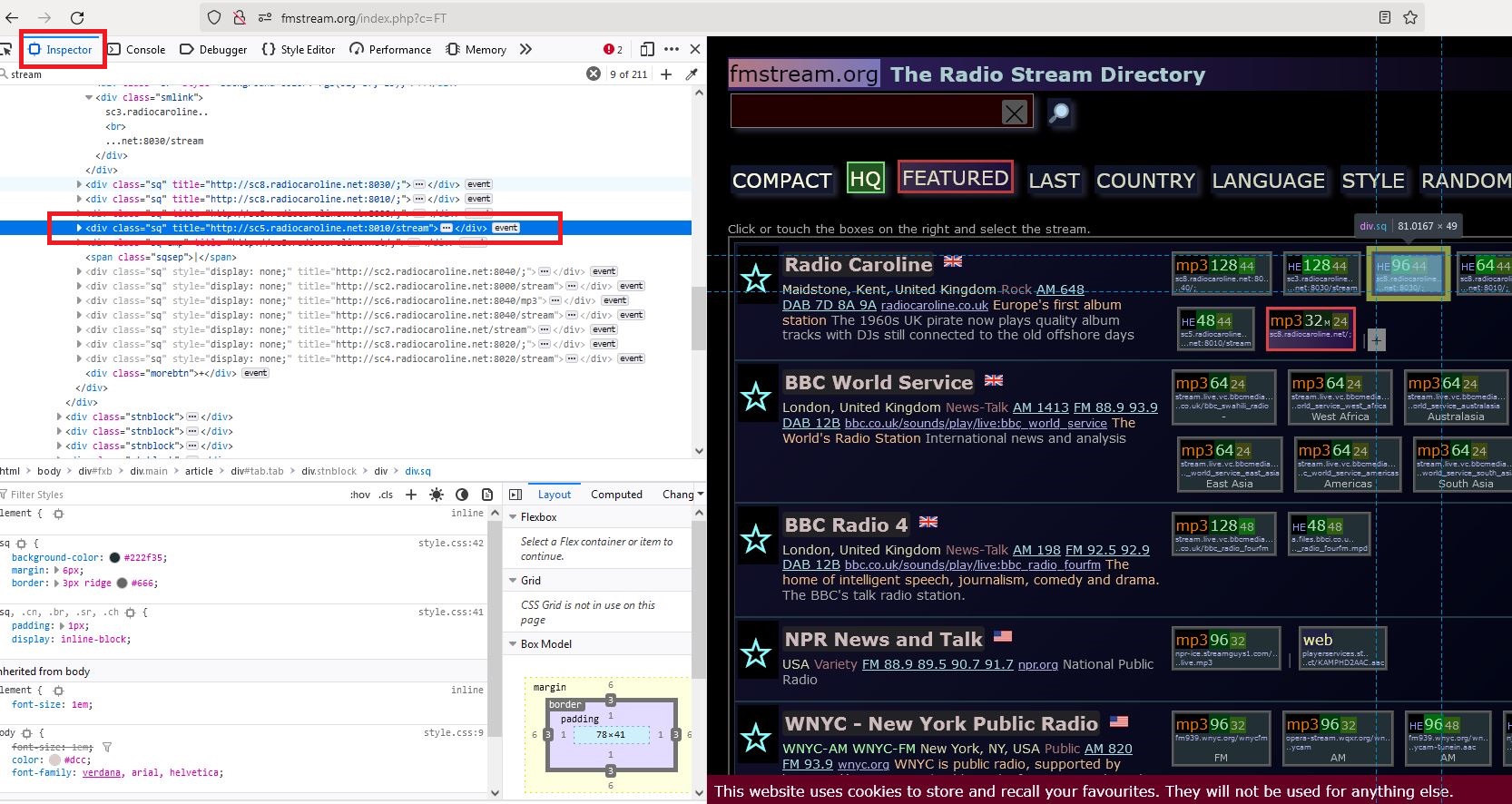The height and width of the screenshot is (804, 1512).
Task: Expand the margin property shorthand arrow
Action: 56,571
